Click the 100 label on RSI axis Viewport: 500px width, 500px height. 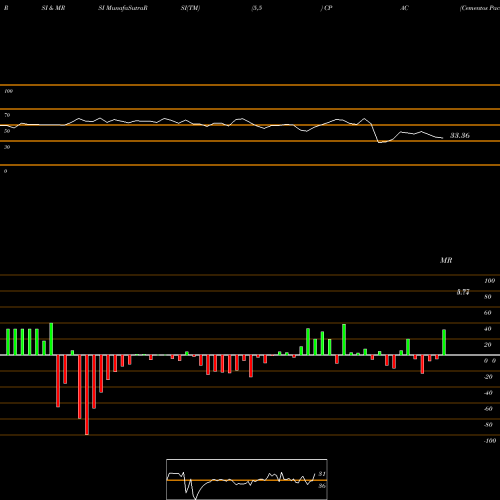coord(9,91)
